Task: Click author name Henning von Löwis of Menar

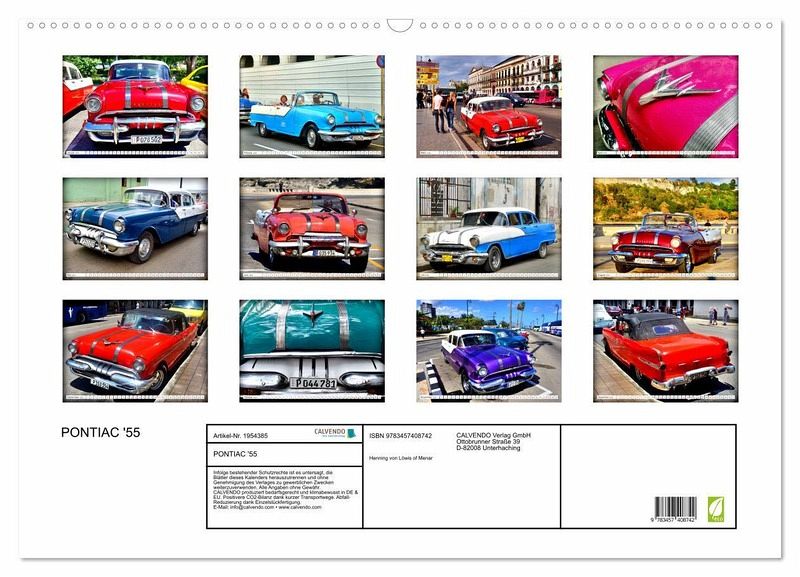Action: pos(401,458)
